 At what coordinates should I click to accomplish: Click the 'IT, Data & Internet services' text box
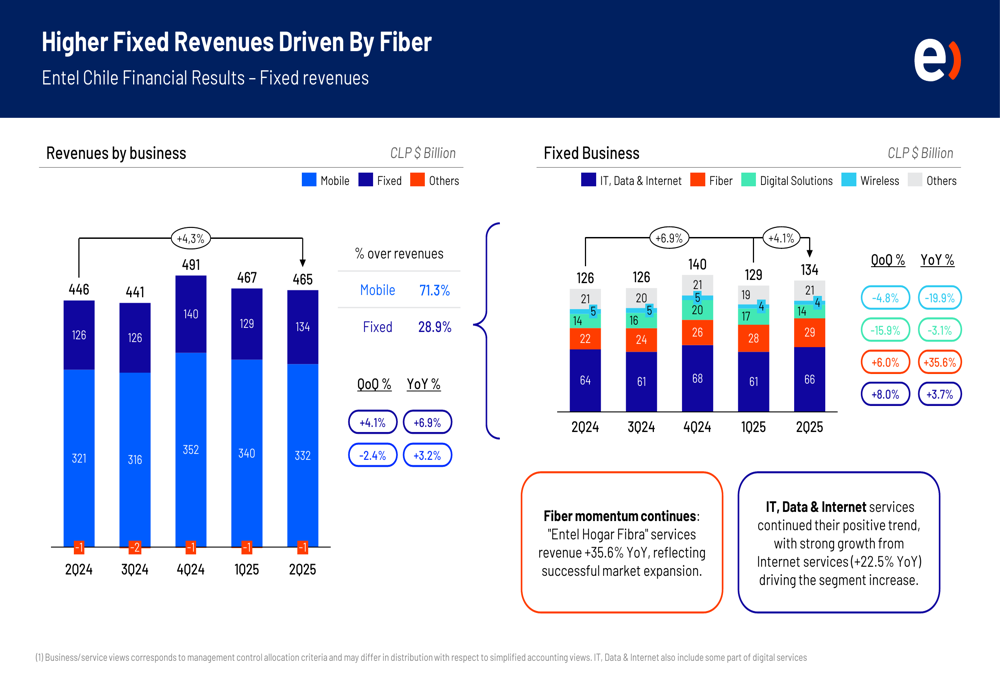(x=839, y=543)
